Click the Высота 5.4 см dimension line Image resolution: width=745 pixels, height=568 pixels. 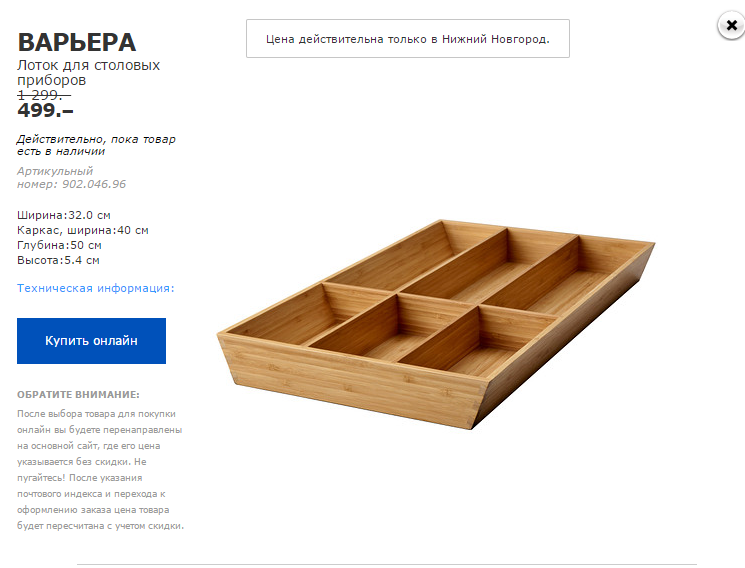tap(58, 260)
